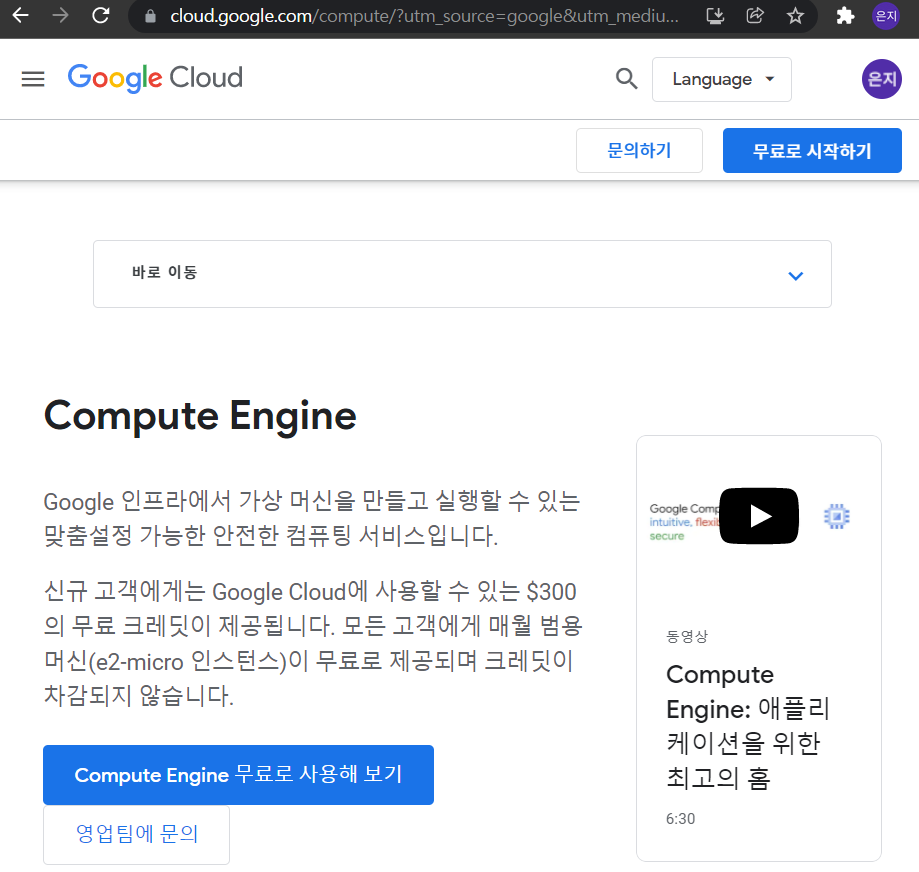The height and width of the screenshot is (872, 919).
Task: Click the Google Cloud logo
Action: tap(155, 78)
